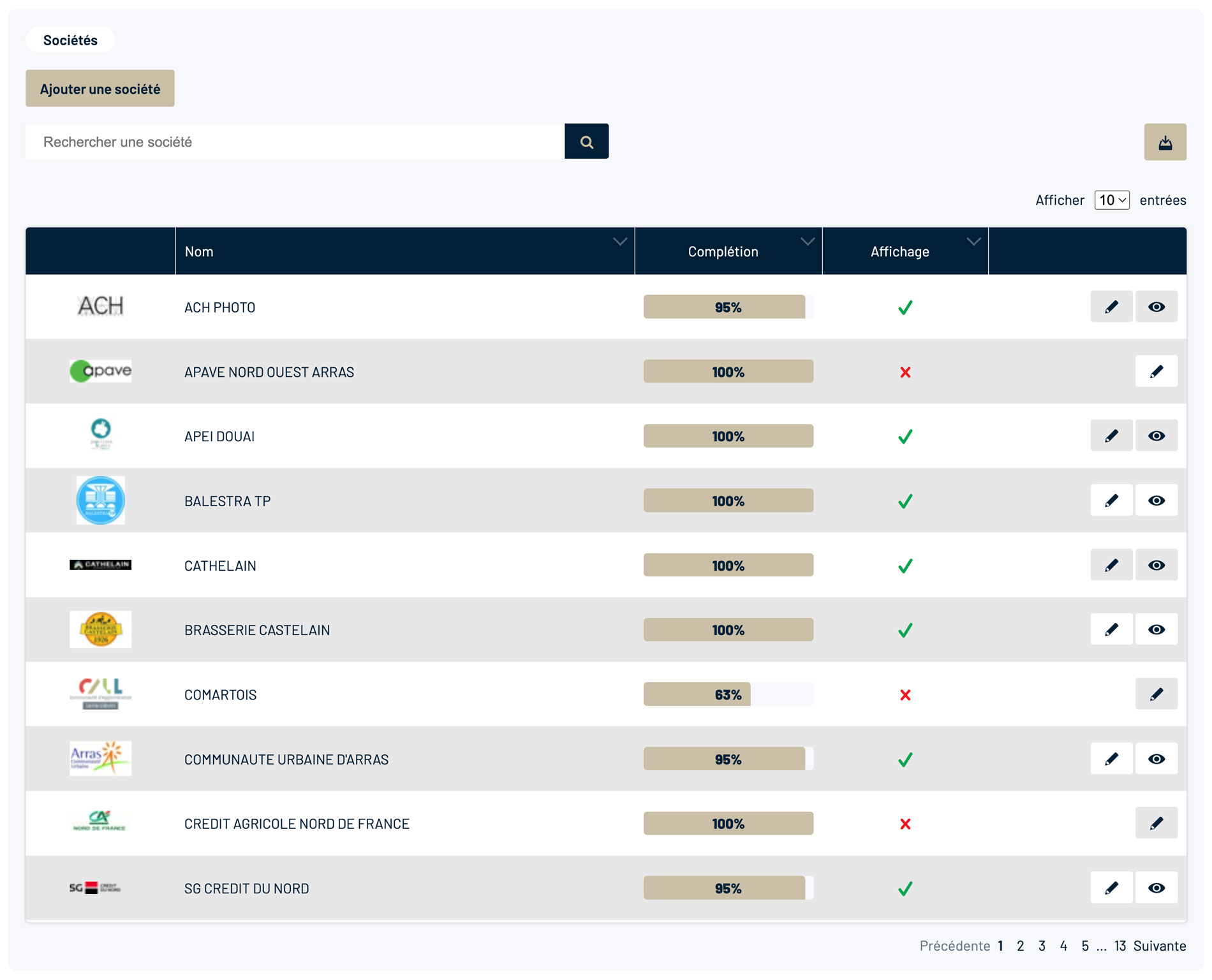This screenshot has width=1212, height=980.
Task: Open pencil editor for COMARTOIS
Action: coord(1155,694)
